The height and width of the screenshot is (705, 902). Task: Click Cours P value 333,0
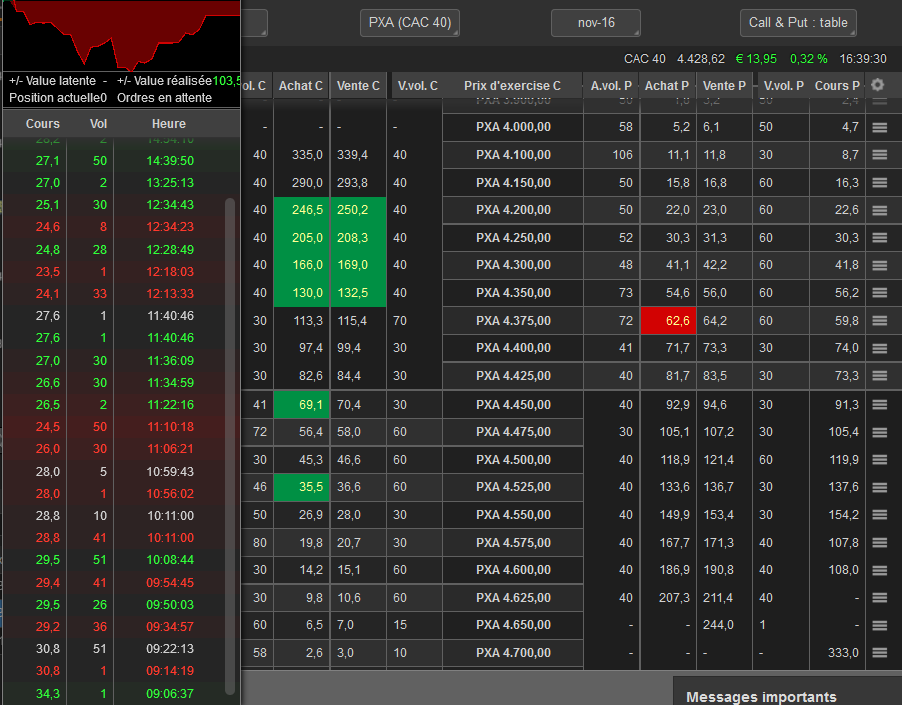[843, 653]
